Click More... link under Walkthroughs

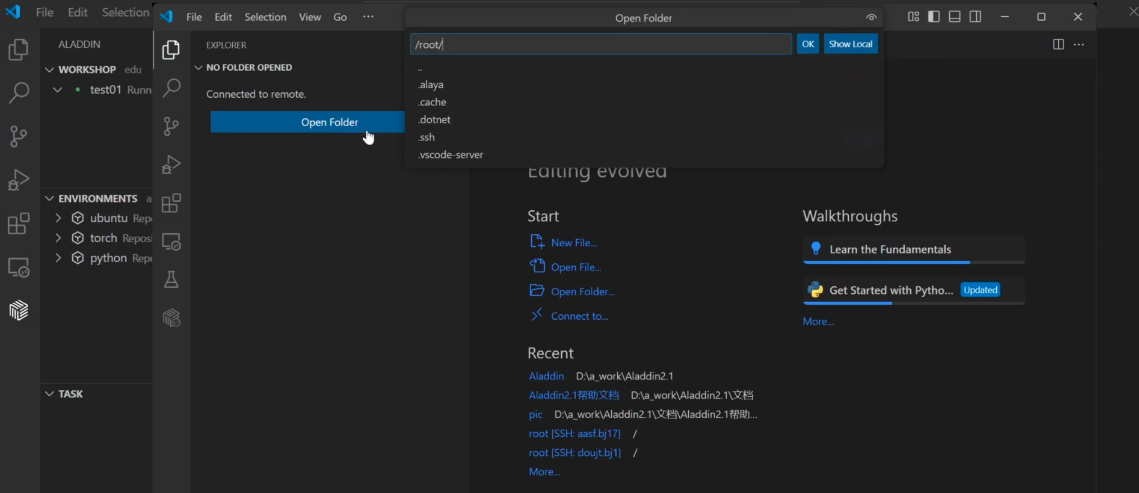(818, 322)
